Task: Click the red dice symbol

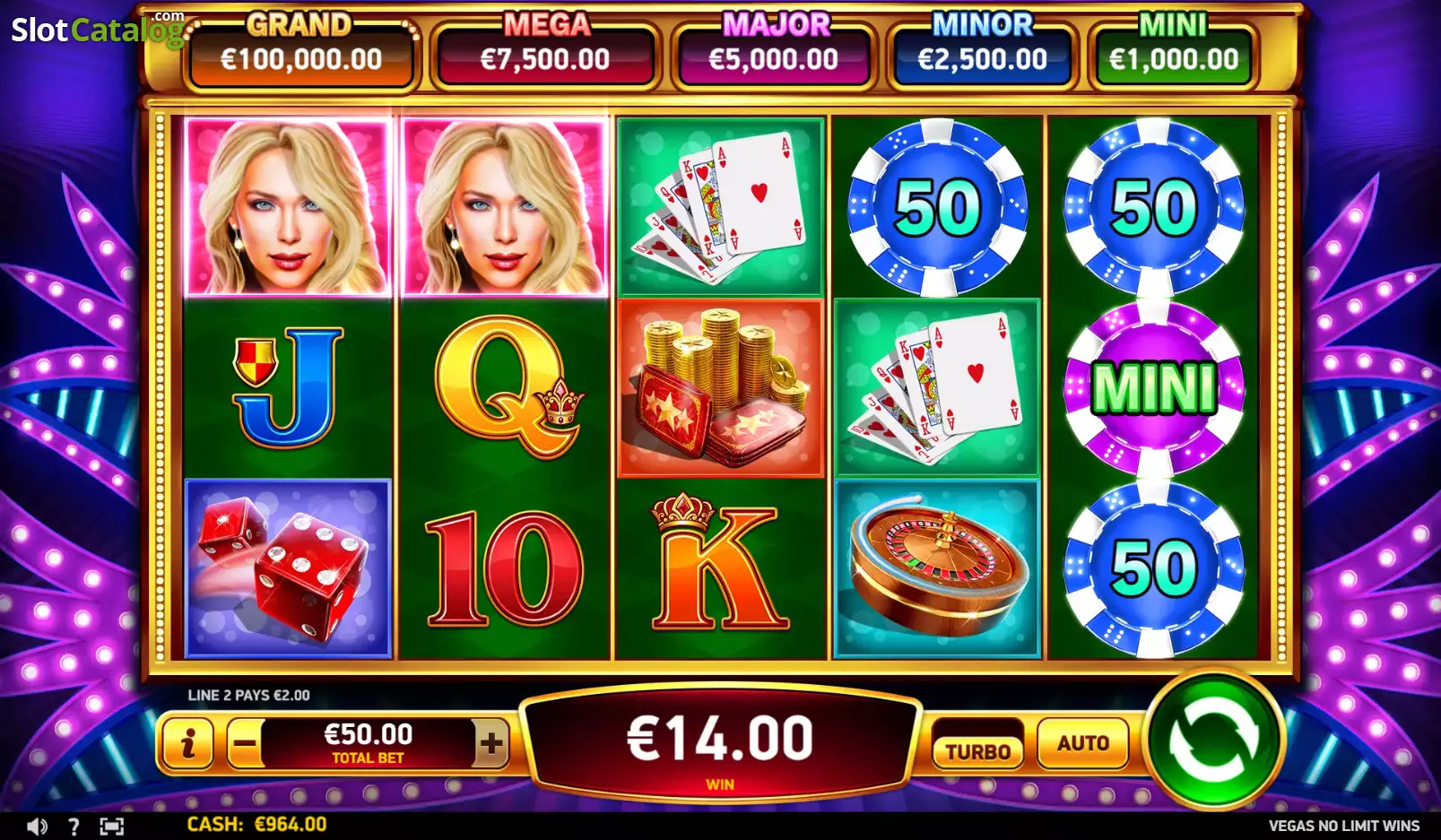Action: pos(288,568)
